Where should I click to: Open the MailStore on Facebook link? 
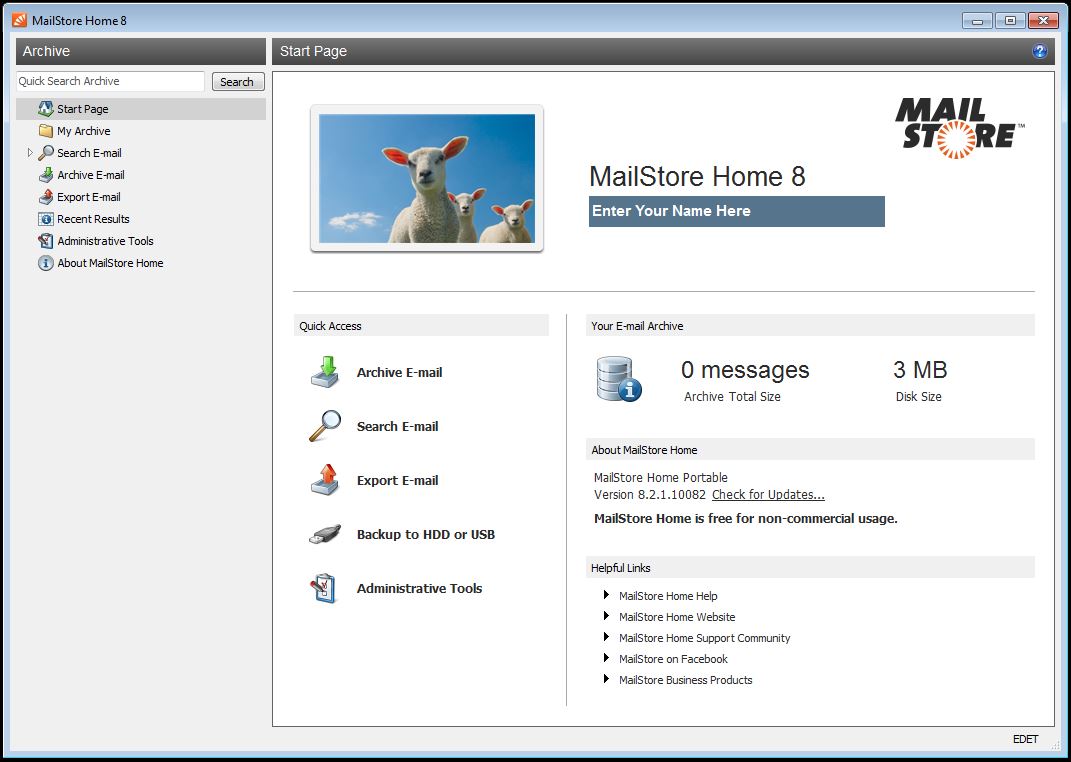coord(673,659)
